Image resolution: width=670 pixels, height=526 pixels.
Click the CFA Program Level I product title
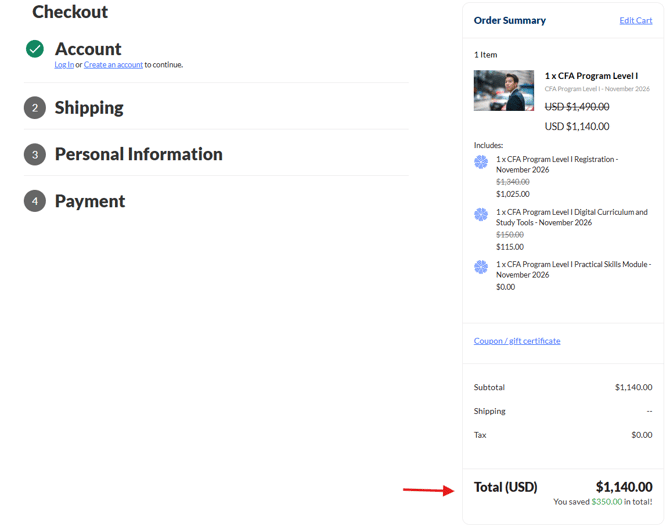(591, 76)
